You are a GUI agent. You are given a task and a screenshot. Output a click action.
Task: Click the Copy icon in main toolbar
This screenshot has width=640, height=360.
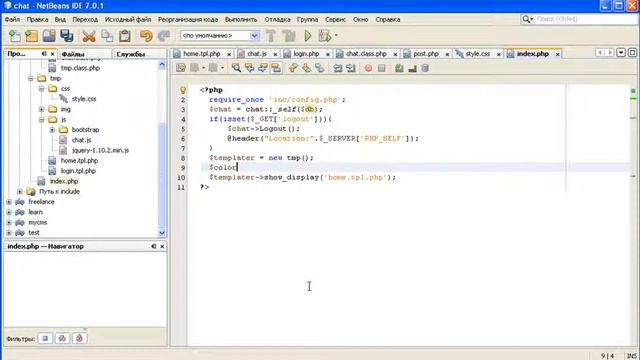click(x=107, y=36)
